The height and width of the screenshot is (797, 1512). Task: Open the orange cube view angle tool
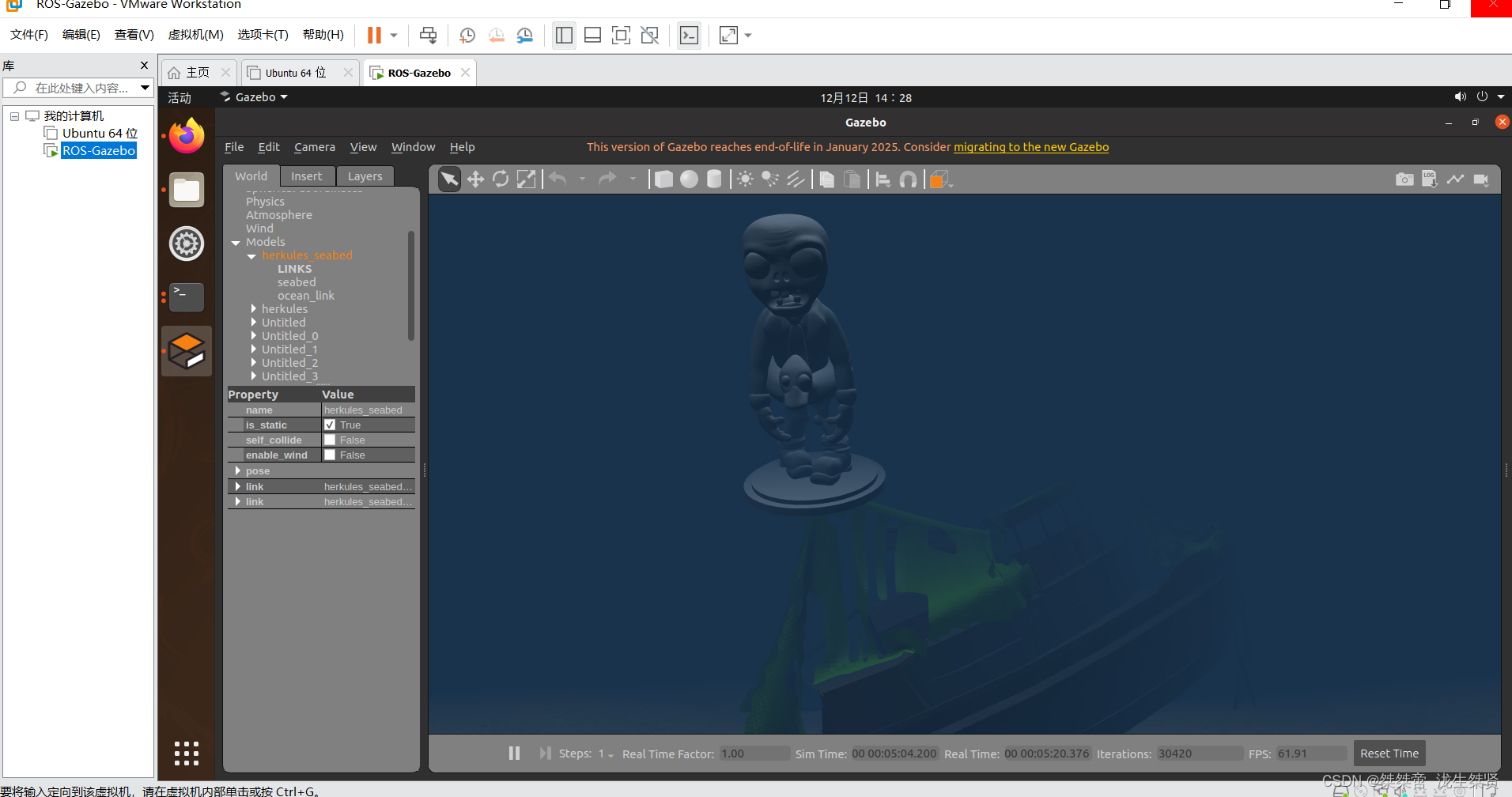(x=939, y=179)
